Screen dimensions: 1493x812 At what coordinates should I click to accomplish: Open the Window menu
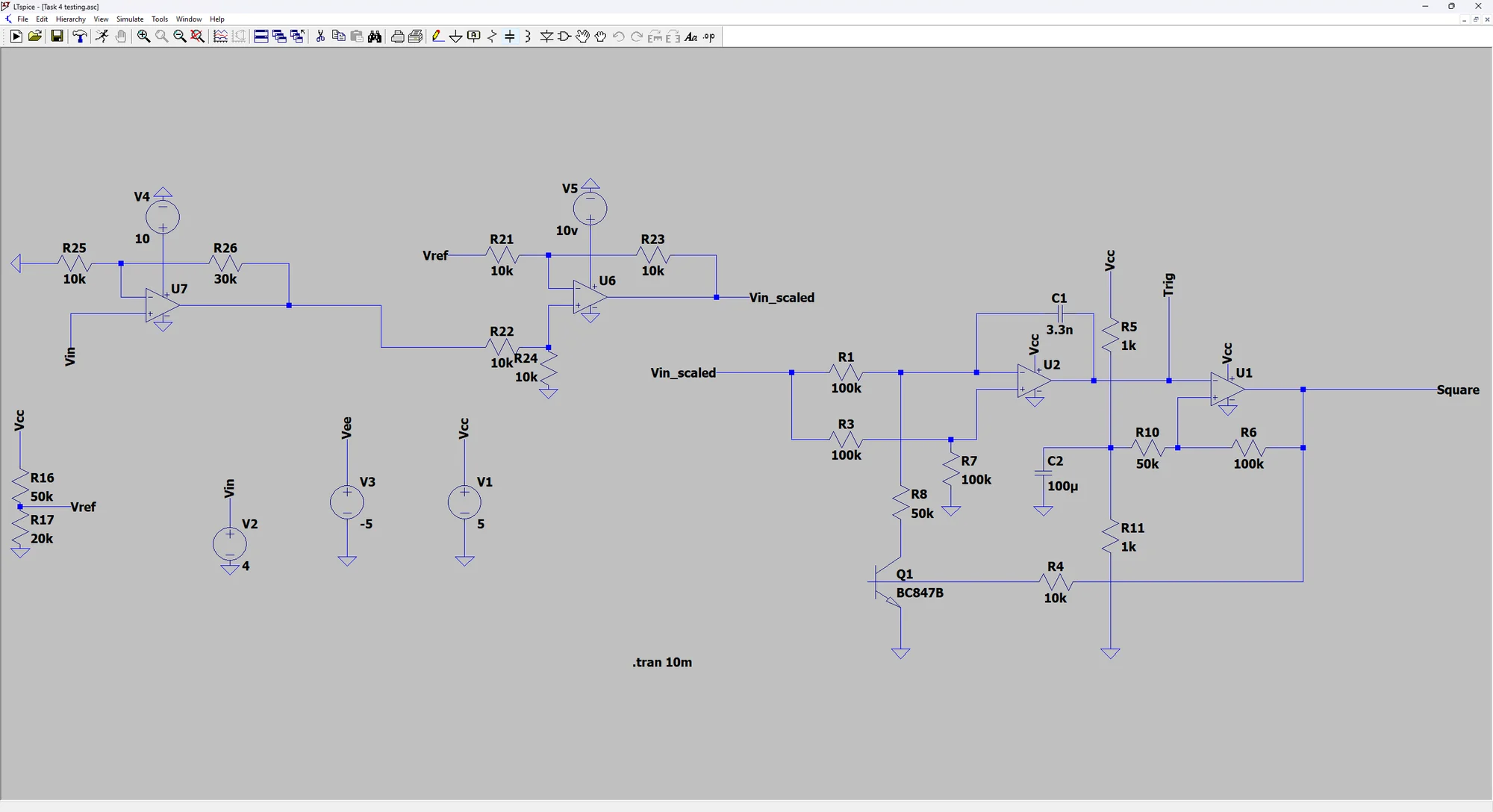click(x=189, y=19)
